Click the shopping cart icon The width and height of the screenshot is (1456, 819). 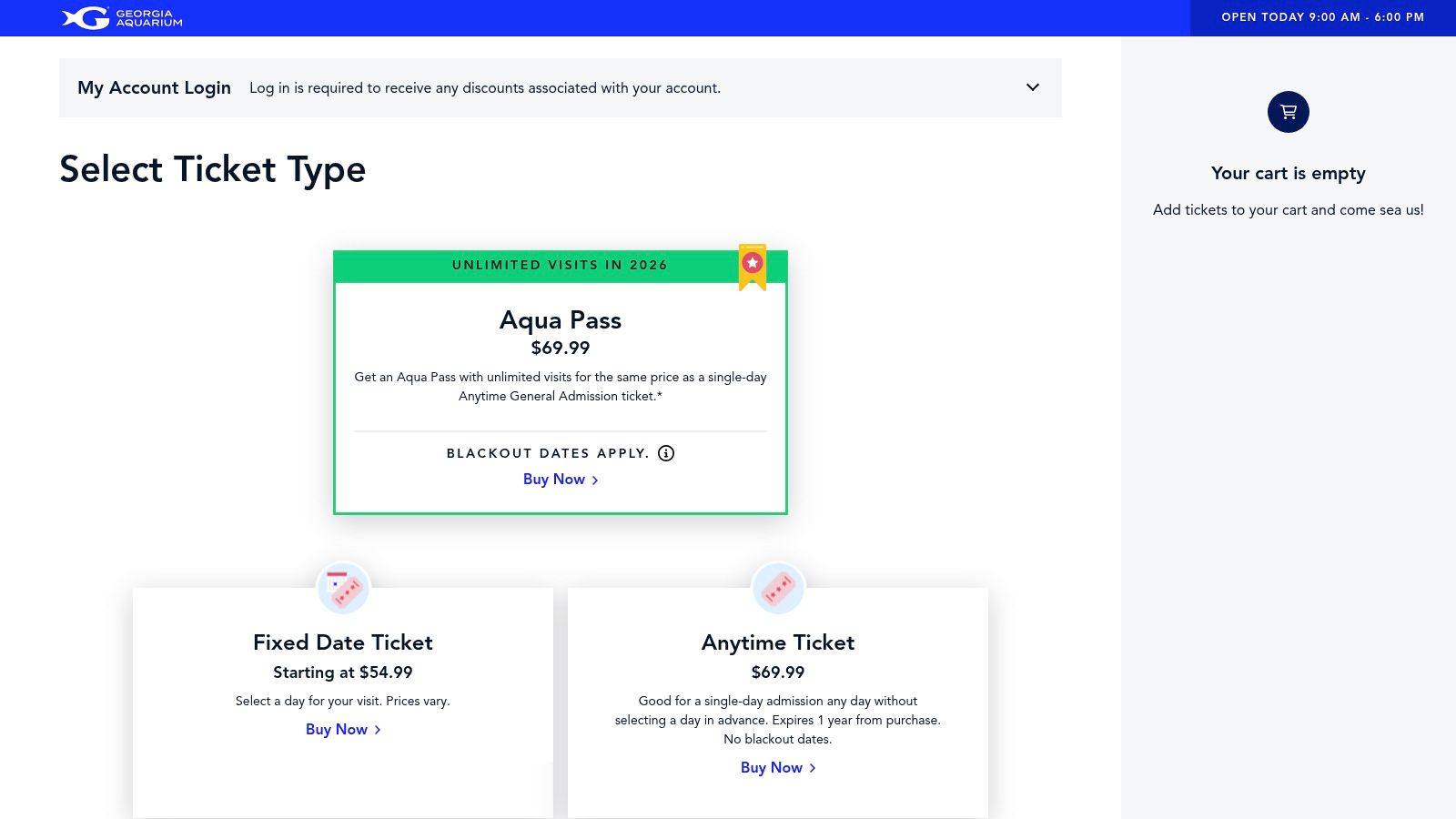(1288, 112)
